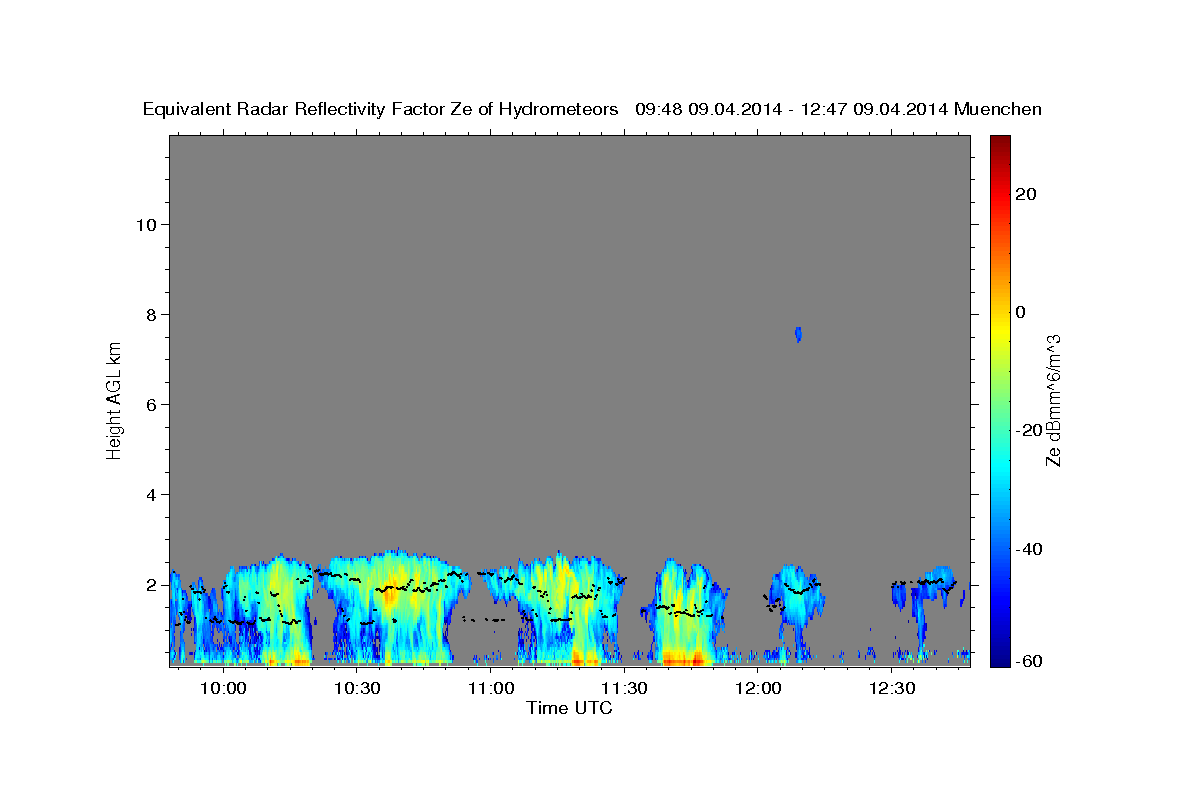Viewport: 1200px width, 800px height.
Task: Click the colorbar value label -60
Action: tap(1028, 661)
